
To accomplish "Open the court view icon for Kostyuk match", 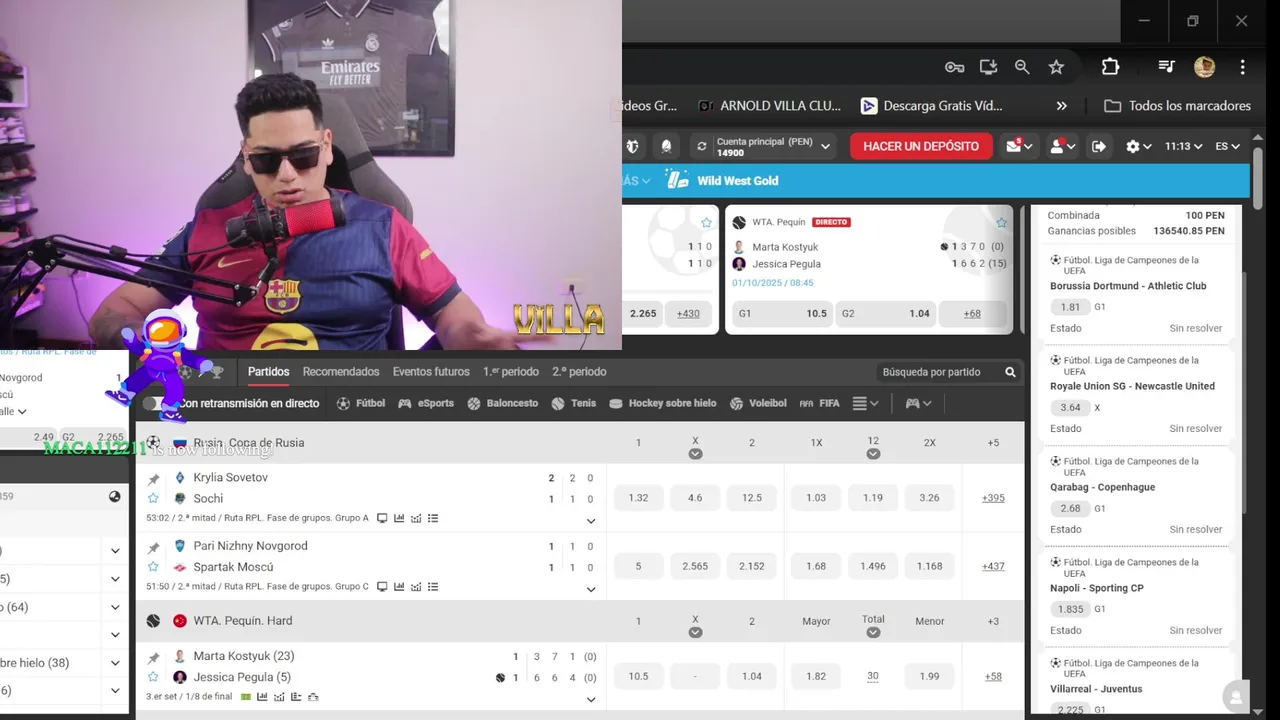I will click(x=246, y=696).
